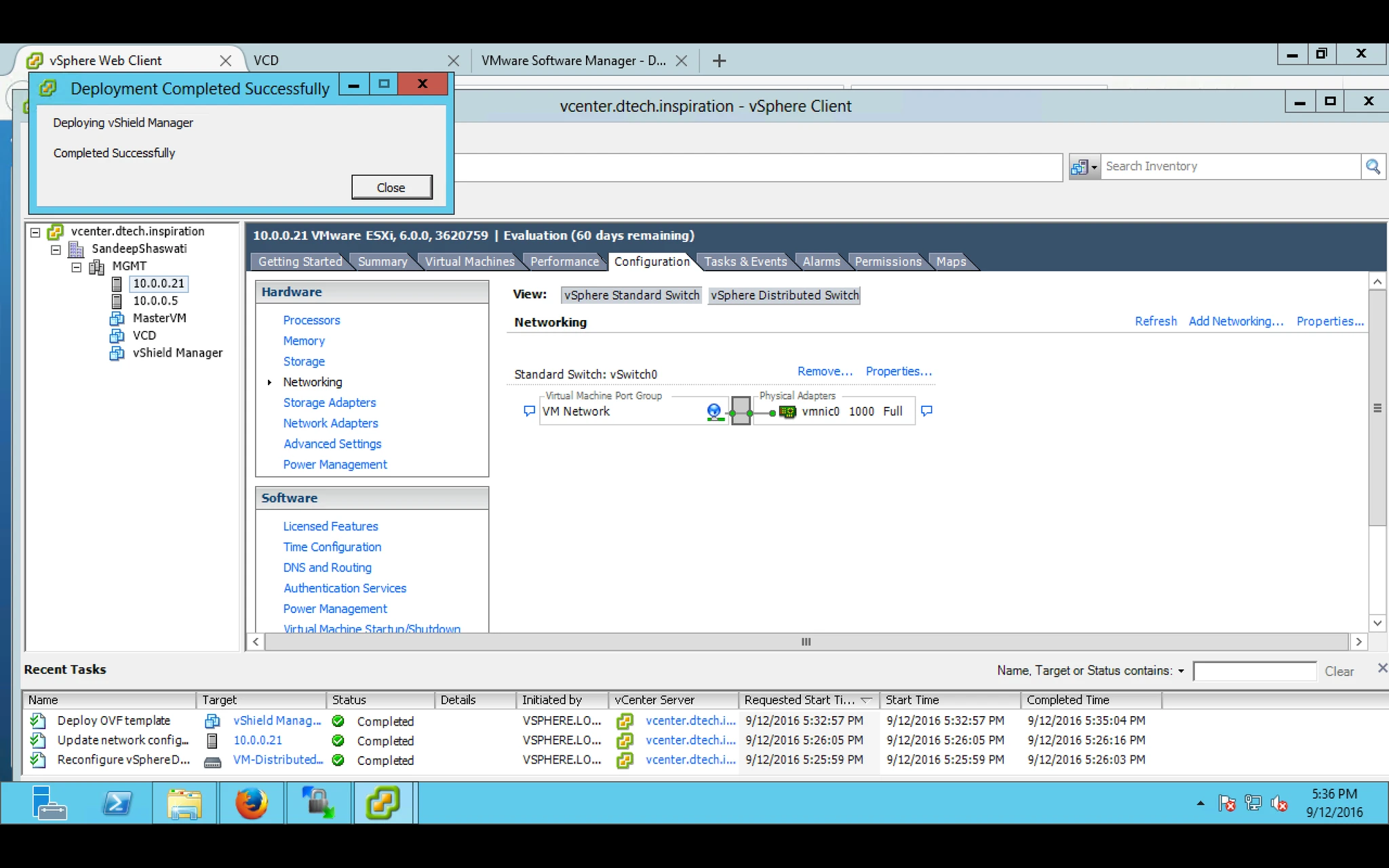Image resolution: width=1389 pixels, height=868 pixels.
Task: Select the vSphere Distributed Switch view
Action: pyautogui.click(x=784, y=295)
